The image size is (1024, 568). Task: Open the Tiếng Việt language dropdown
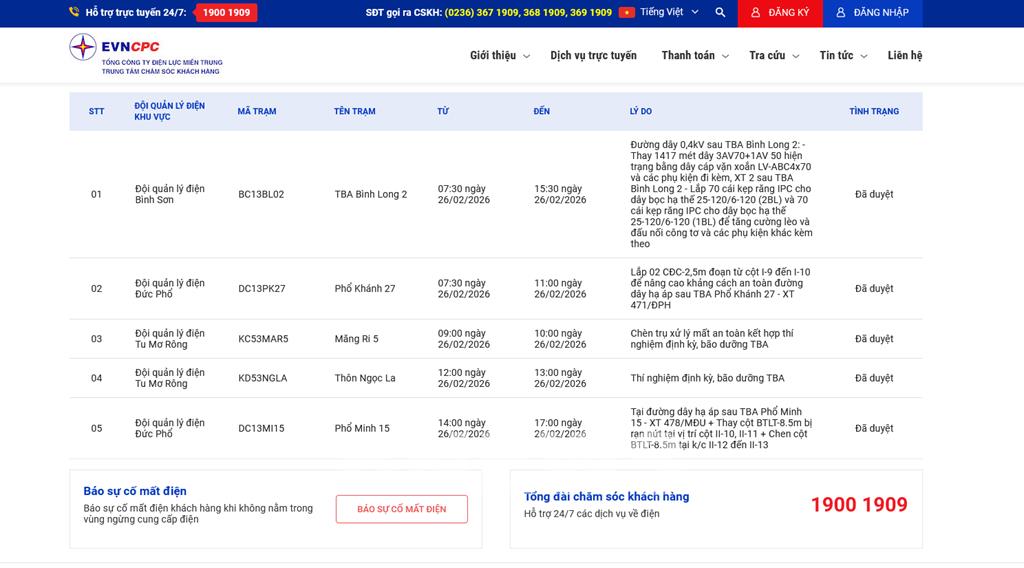[668, 13]
